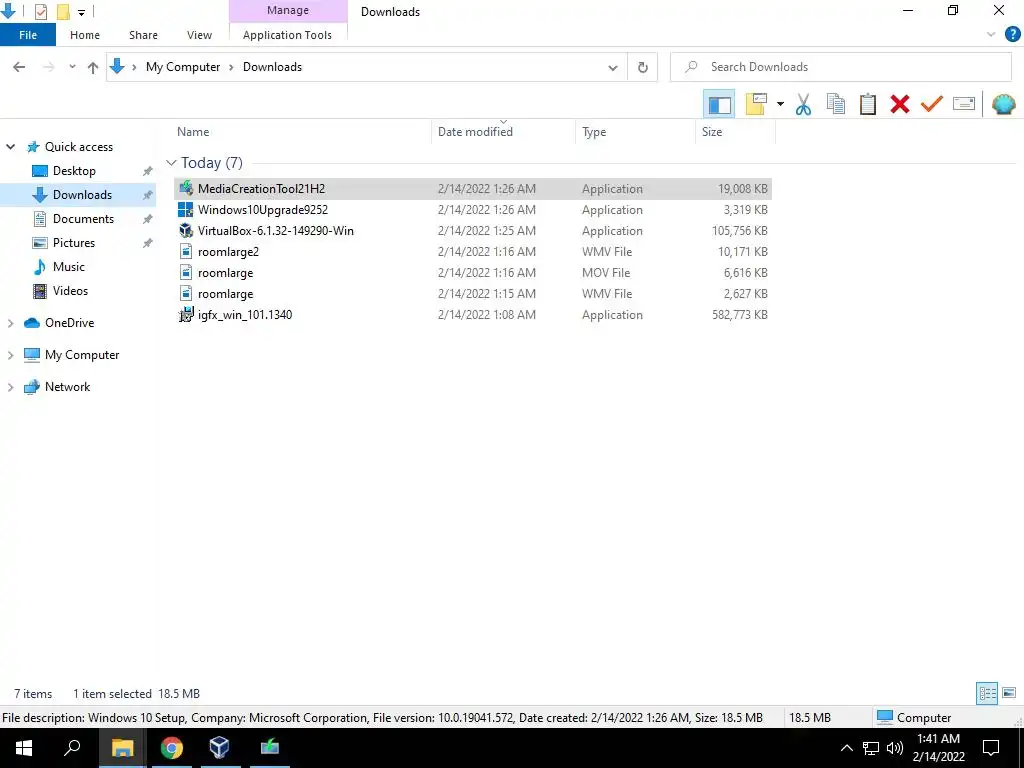Expand the address bar history dropdown
Screen dimensions: 1024x768
613,67
